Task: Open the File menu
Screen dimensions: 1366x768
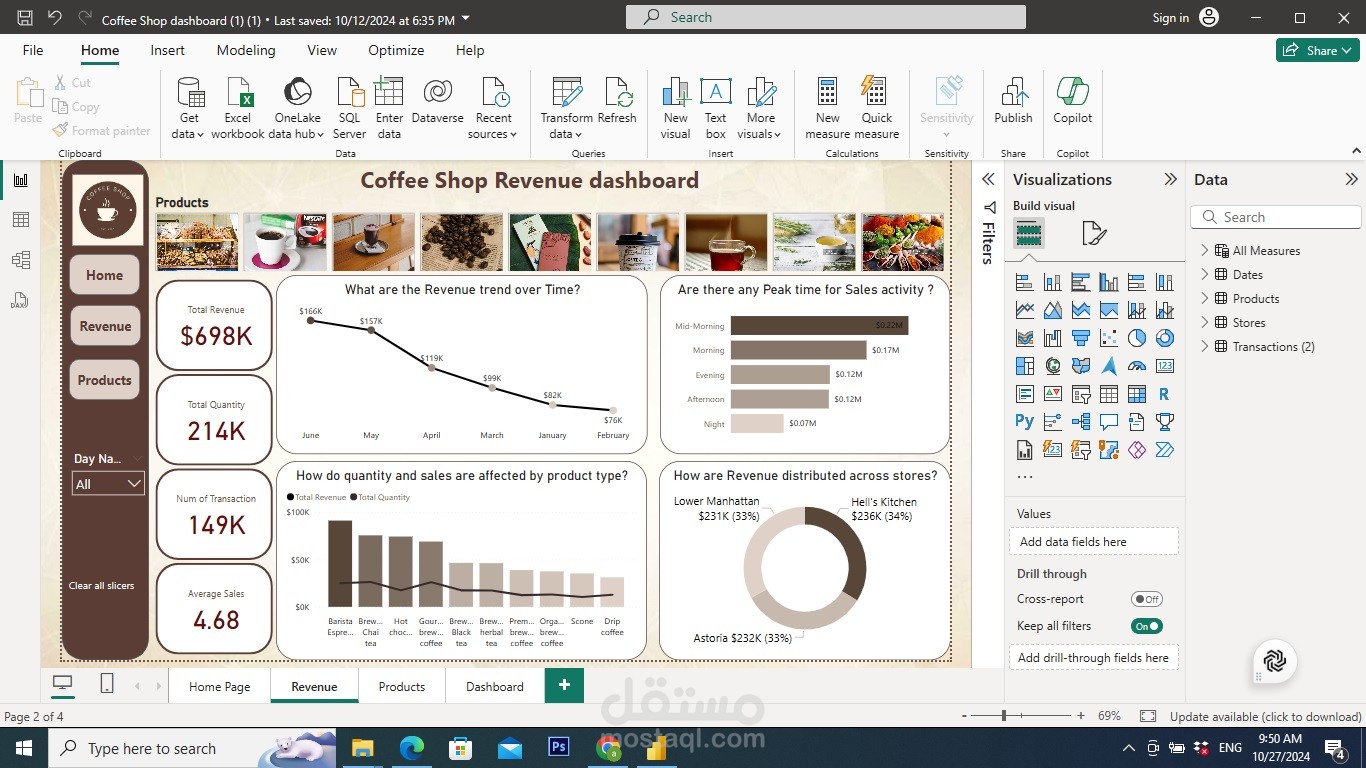Action: coord(33,50)
